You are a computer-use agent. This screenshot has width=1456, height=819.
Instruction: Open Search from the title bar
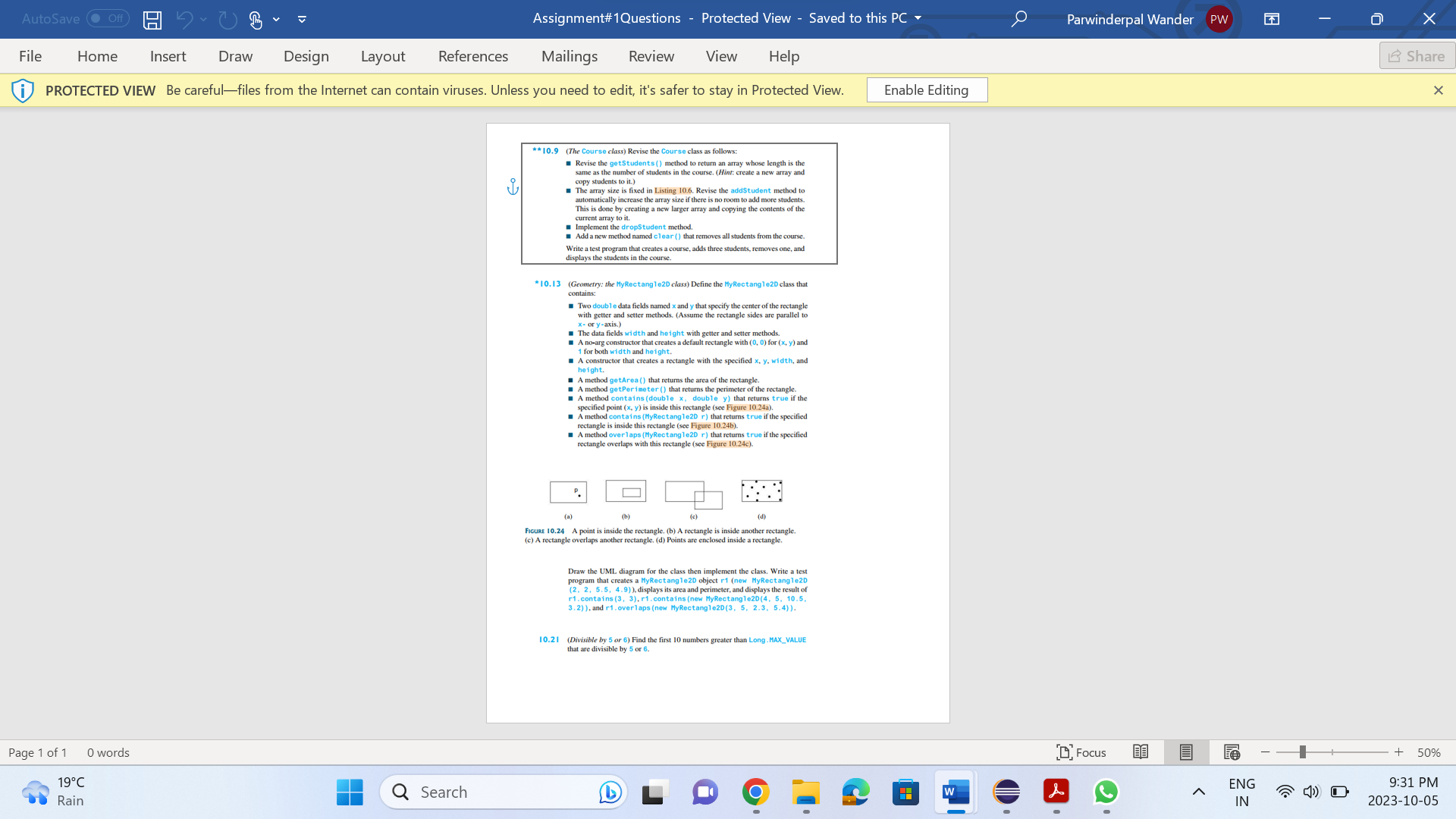click(1018, 19)
